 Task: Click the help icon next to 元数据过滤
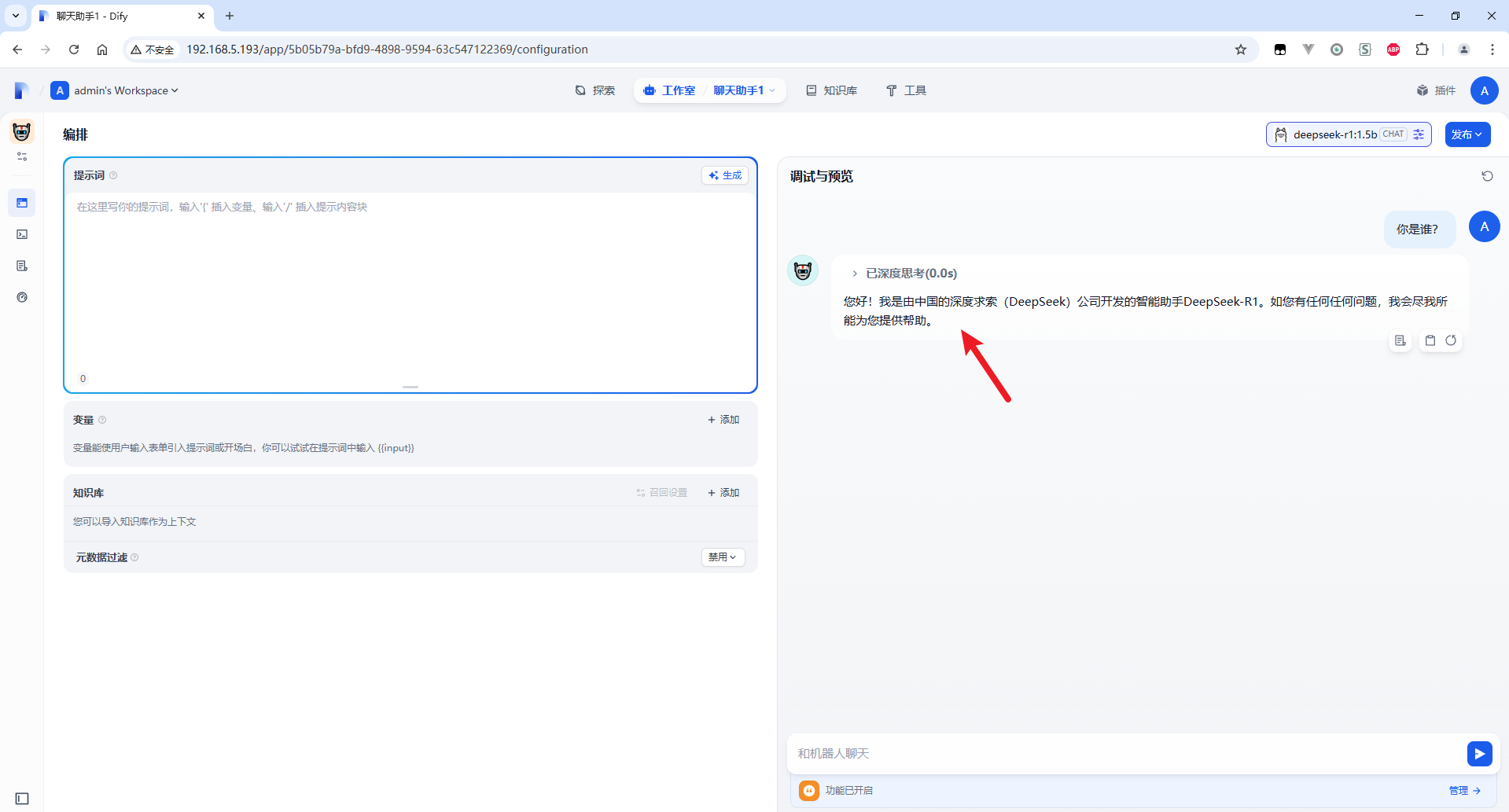(134, 557)
